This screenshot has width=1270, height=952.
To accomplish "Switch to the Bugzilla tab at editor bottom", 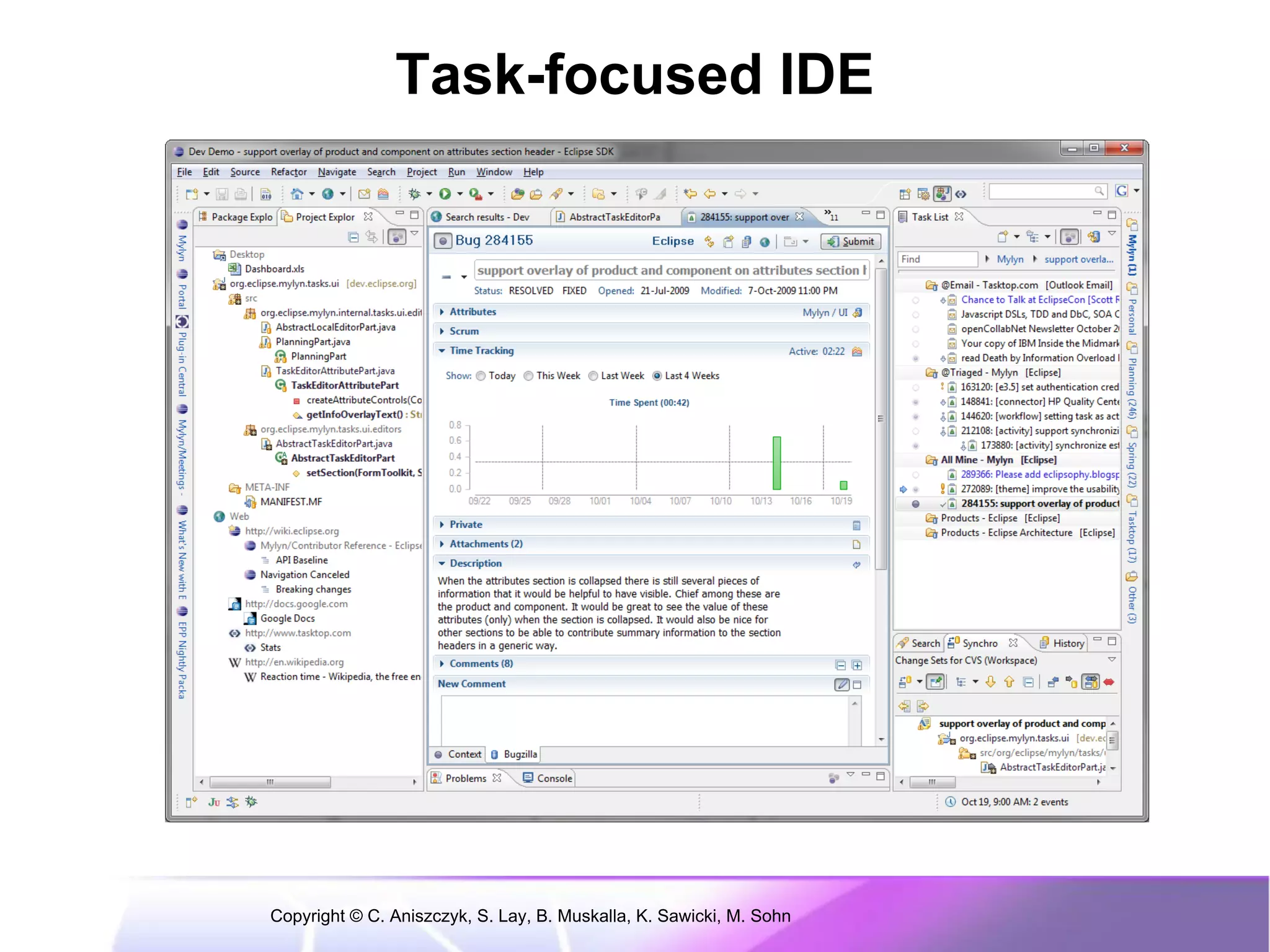I will coord(514,755).
